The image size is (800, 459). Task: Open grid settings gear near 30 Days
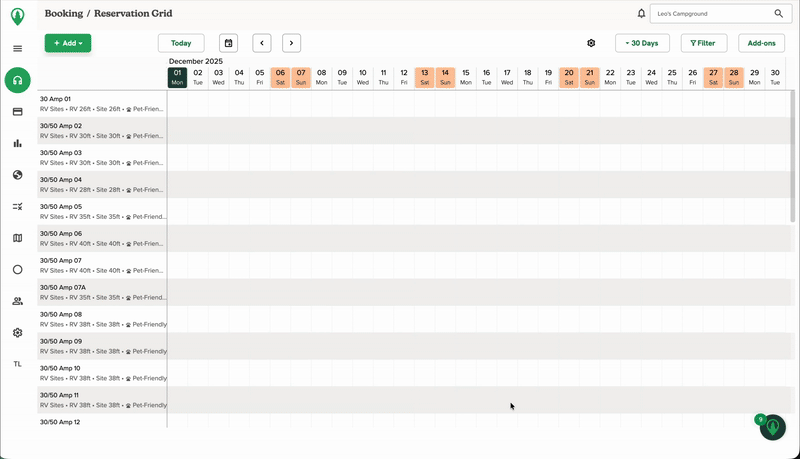(591, 43)
